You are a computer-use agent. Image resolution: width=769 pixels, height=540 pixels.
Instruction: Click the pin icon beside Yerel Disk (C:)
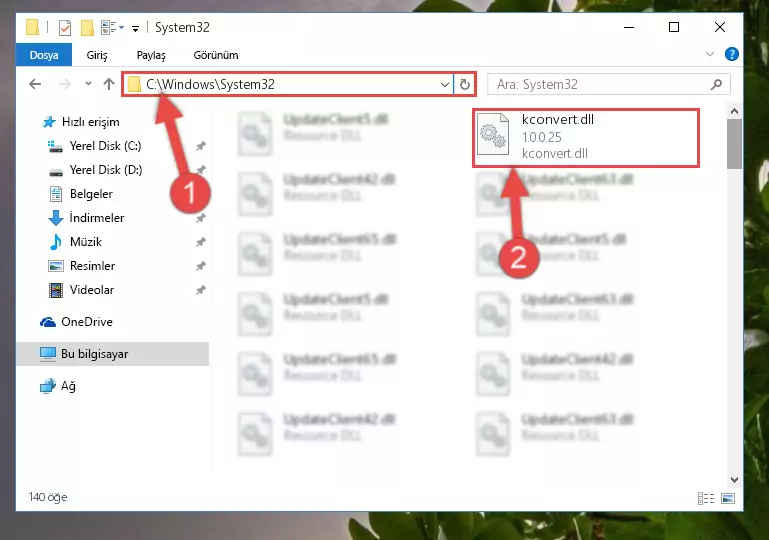pyautogui.click(x=201, y=146)
